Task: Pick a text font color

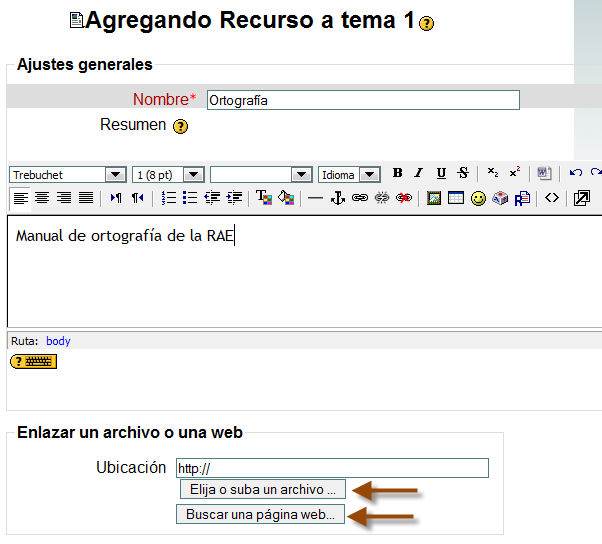Action: pos(264,198)
